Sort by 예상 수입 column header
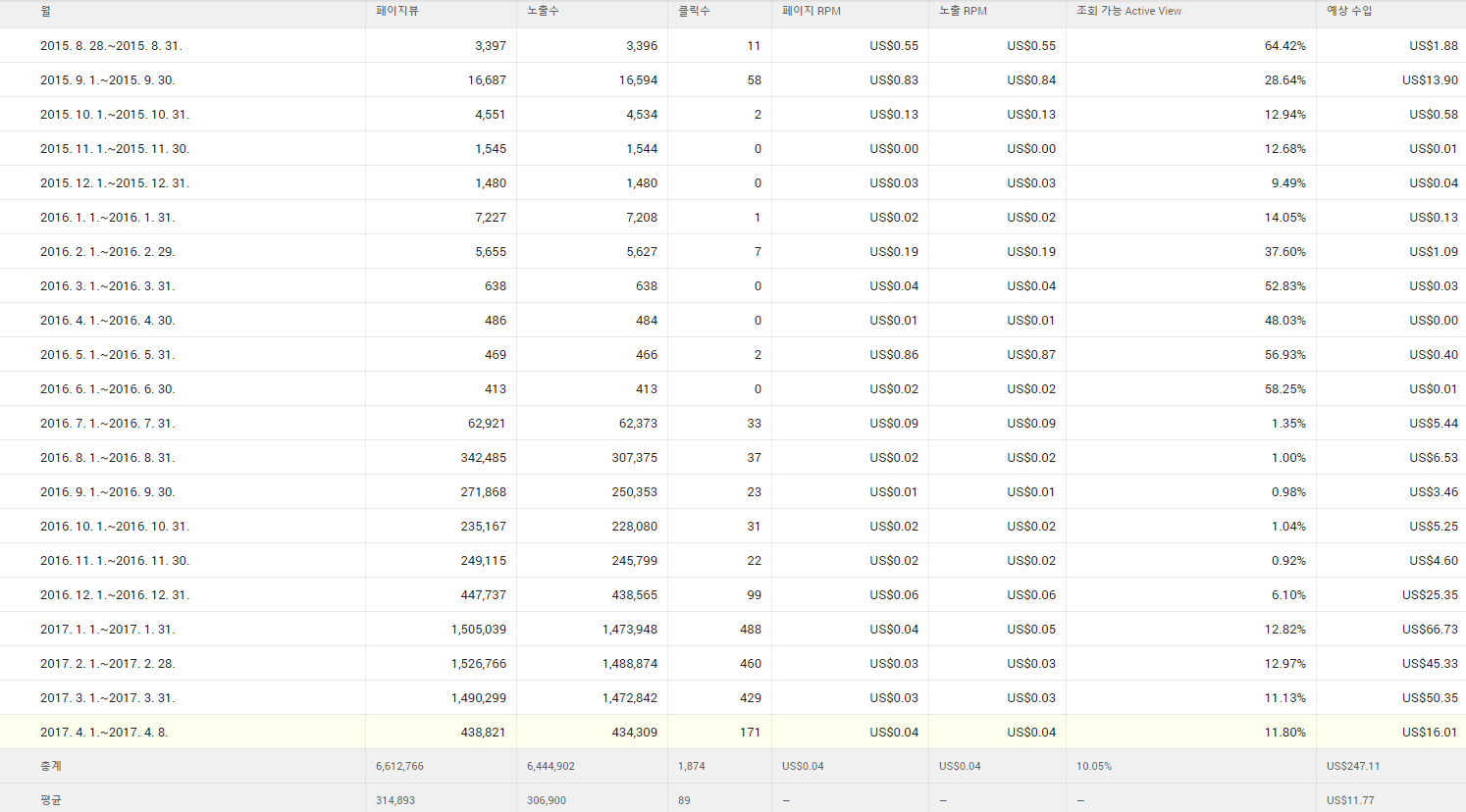 1349,11
